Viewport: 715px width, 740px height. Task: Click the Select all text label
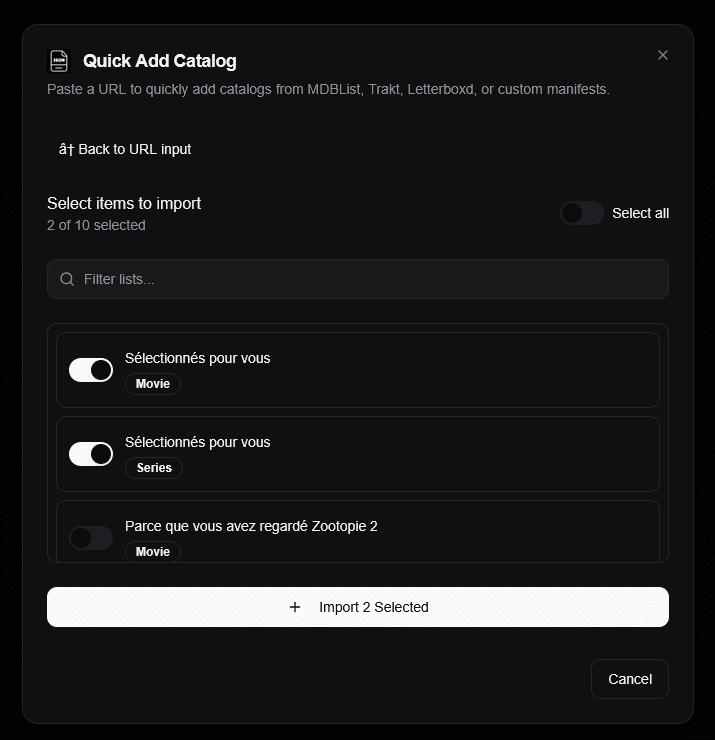[640, 213]
